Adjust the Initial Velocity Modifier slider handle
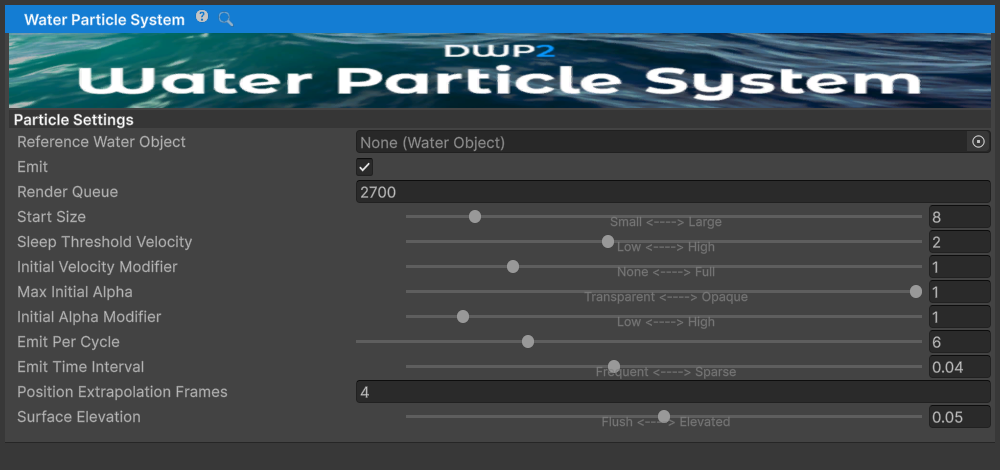Viewport: 1000px width, 470px height. coord(513,267)
